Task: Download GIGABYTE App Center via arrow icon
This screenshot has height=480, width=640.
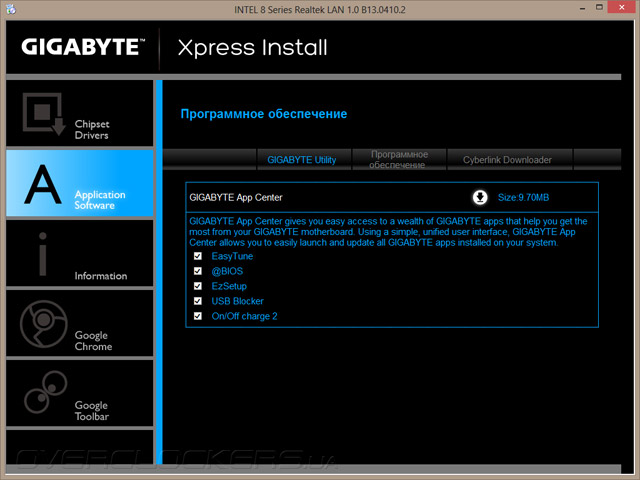Action: pyautogui.click(x=480, y=197)
